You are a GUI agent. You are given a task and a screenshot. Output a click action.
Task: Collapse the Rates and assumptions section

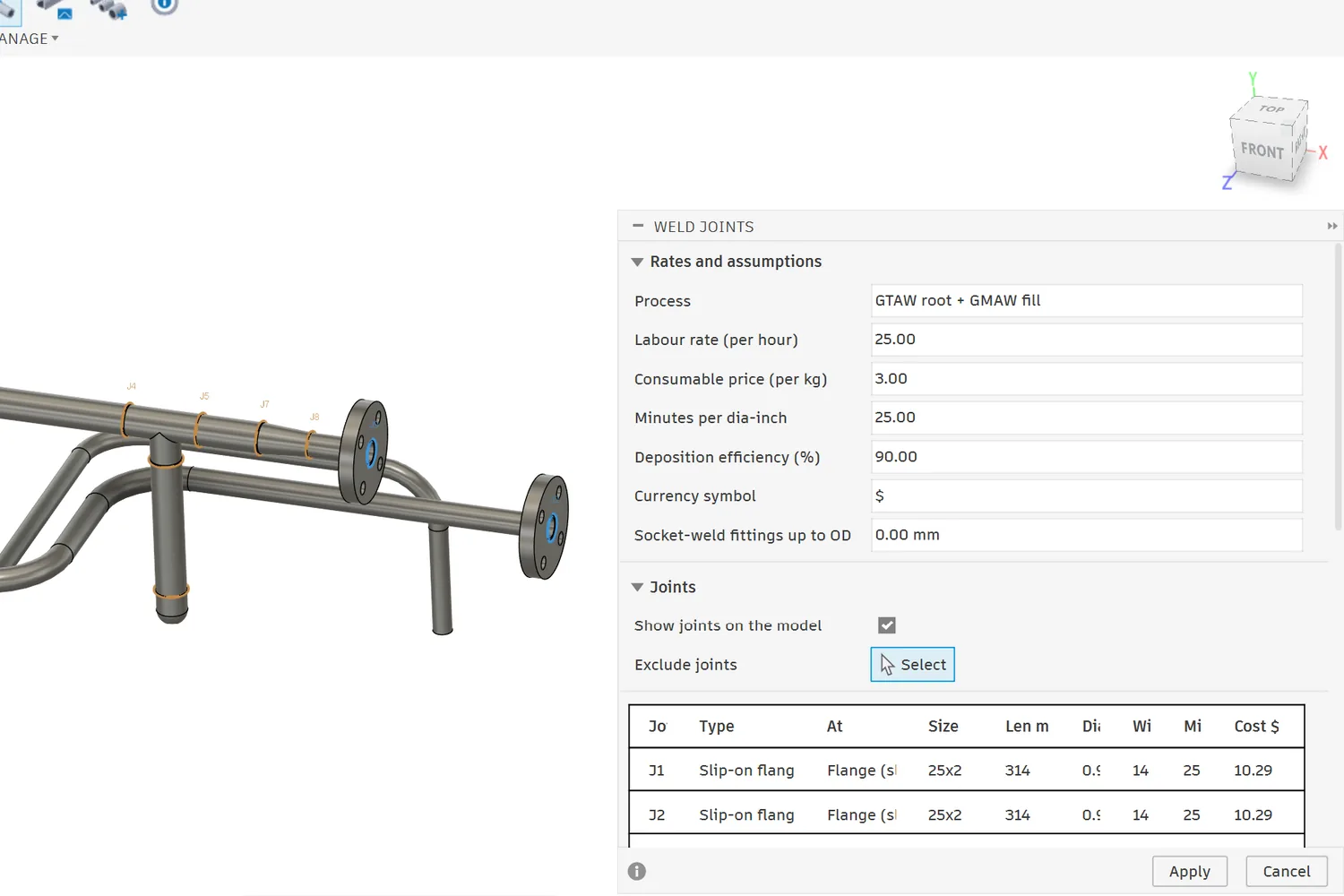637,262
